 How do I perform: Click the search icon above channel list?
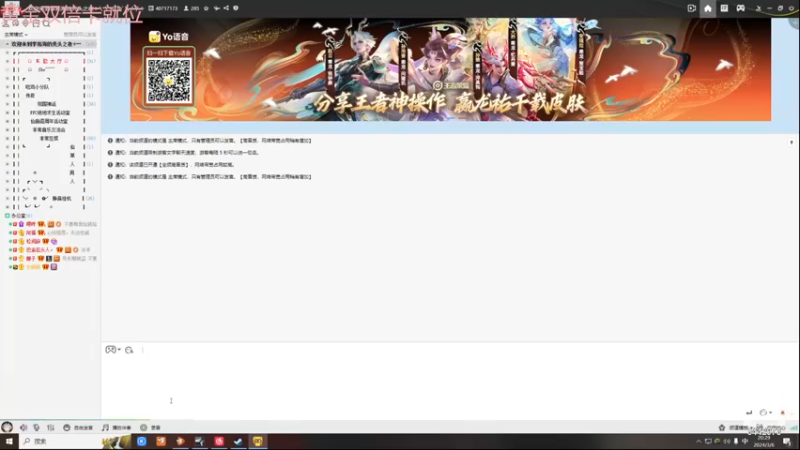coord(46,23)
